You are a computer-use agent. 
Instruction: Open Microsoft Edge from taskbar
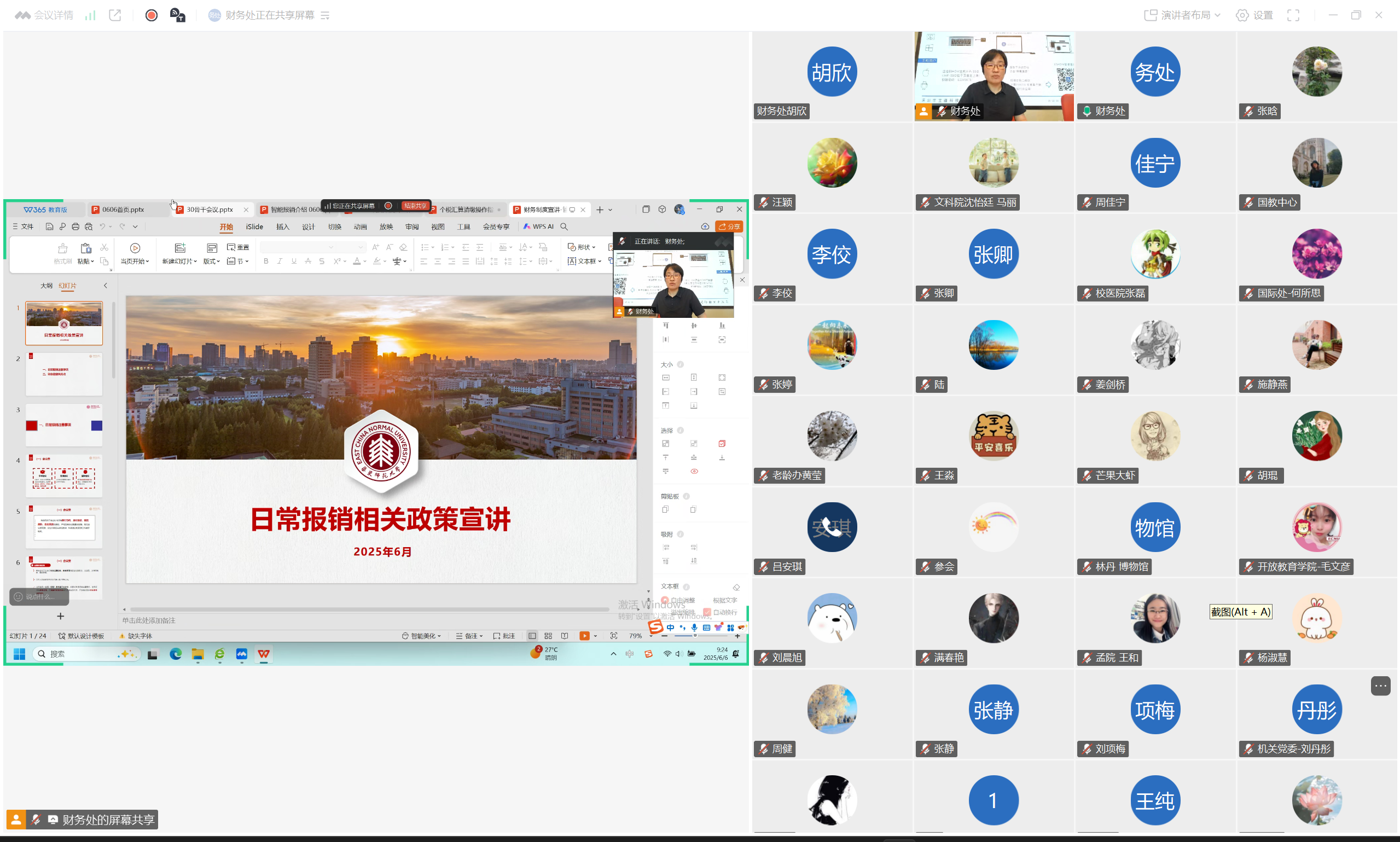click(175, 654)
